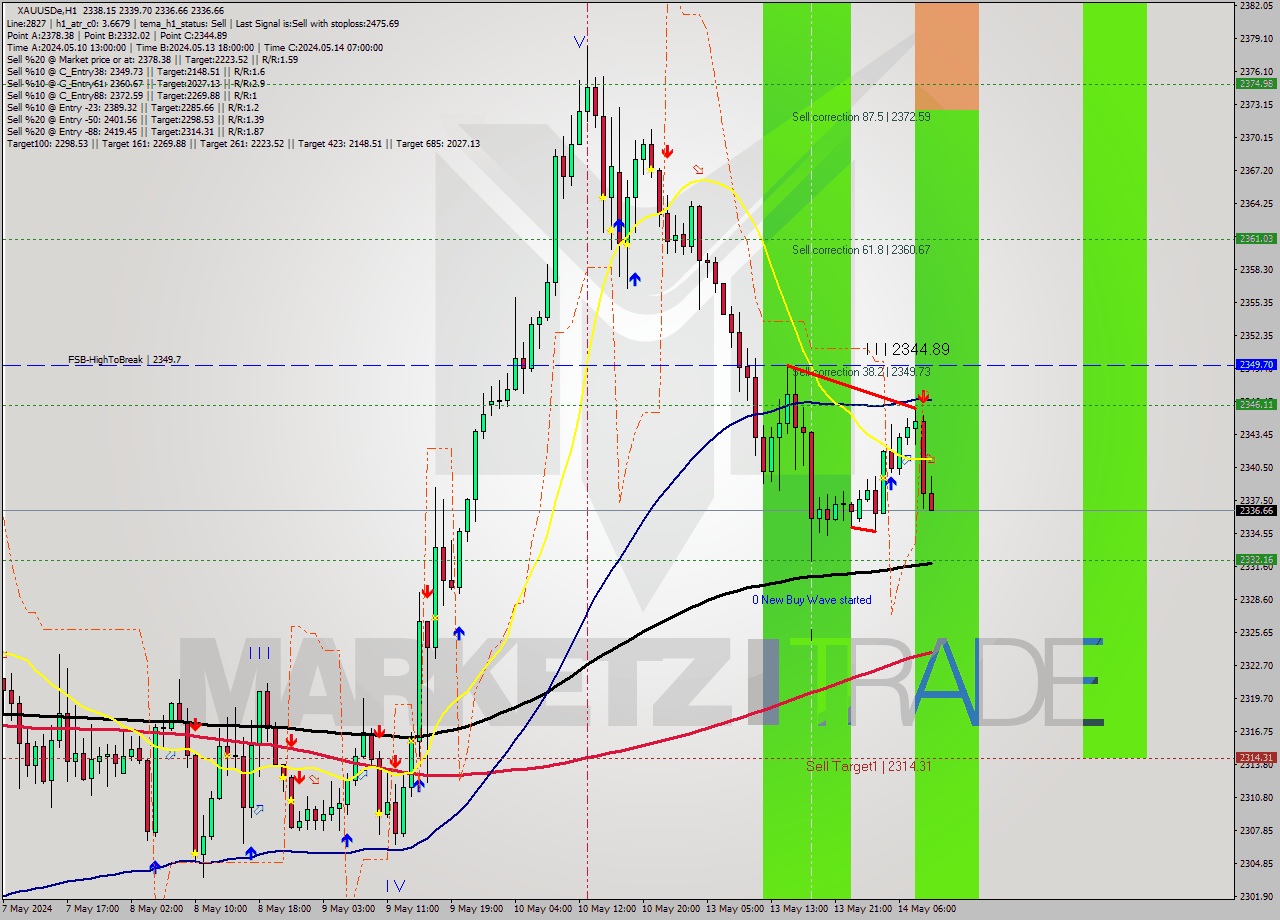Click the red down arrow above the latest 14 May candles
The height and width of the screenshot is (920, 1280).
point(923,397)
